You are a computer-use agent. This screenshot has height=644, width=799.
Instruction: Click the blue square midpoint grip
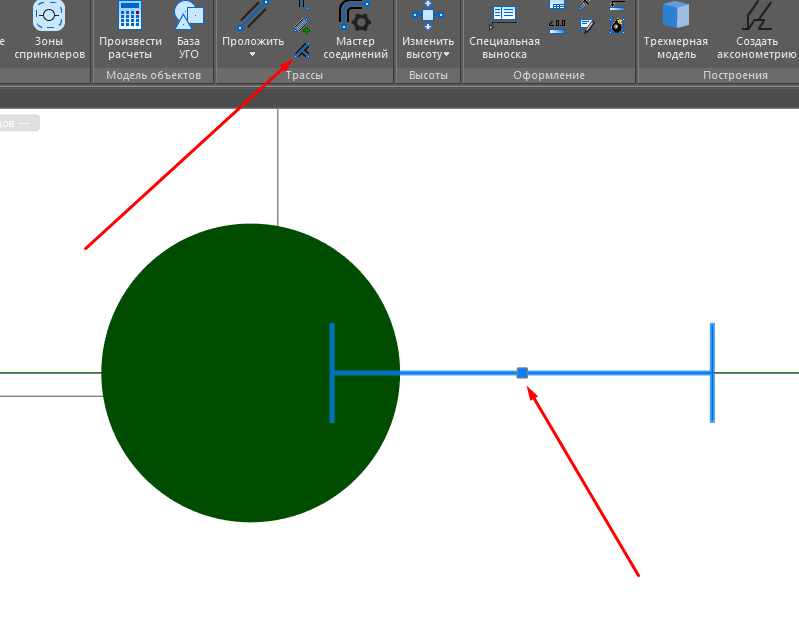[x=522, y=373]
